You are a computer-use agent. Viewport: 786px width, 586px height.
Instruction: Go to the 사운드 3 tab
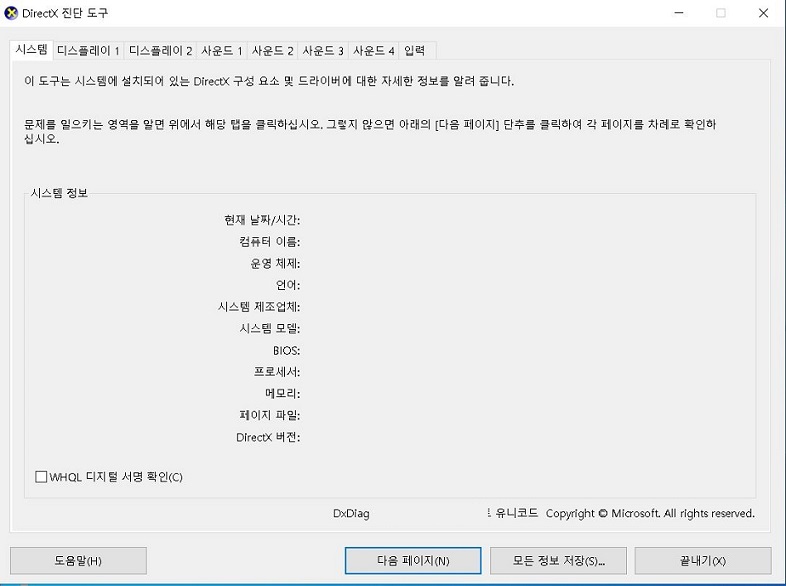point(323,51)
